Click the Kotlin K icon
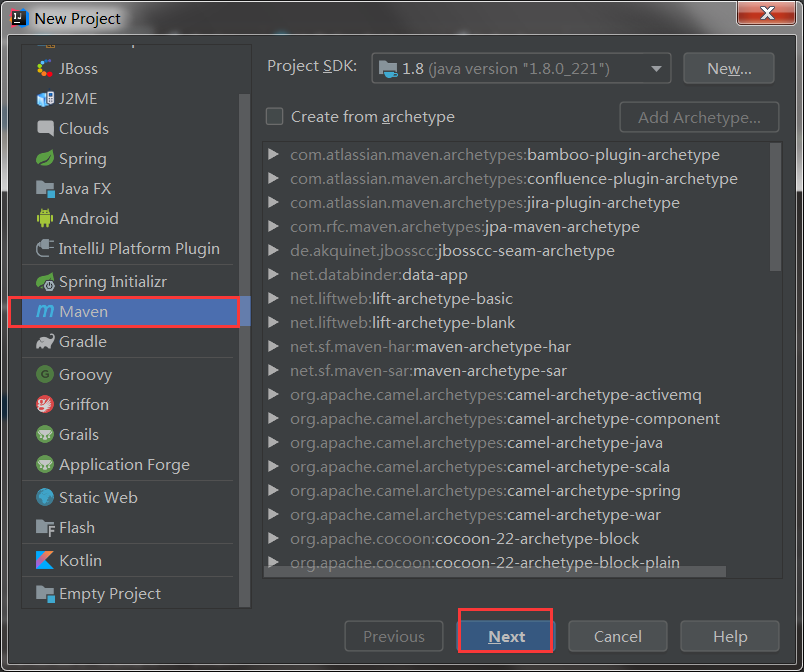Viewport: 804px width, 672px height. click(45, 560)
